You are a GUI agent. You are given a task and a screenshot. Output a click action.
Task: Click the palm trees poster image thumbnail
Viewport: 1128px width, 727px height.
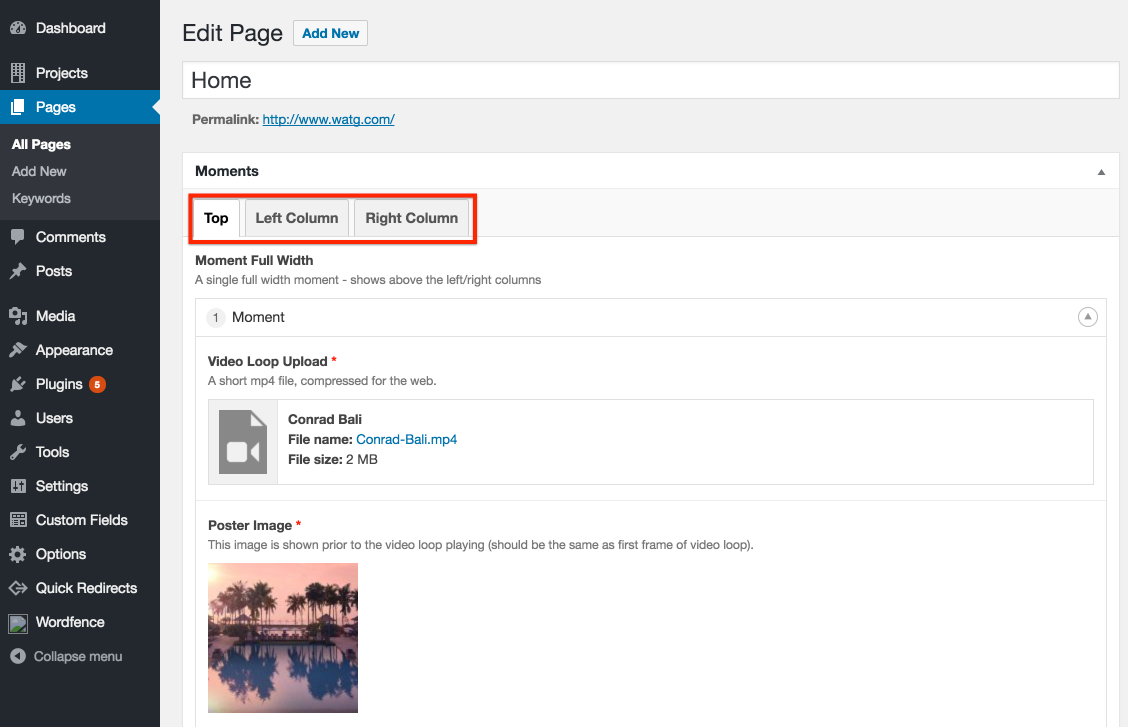pyautogui.click(x=283, y=638)
